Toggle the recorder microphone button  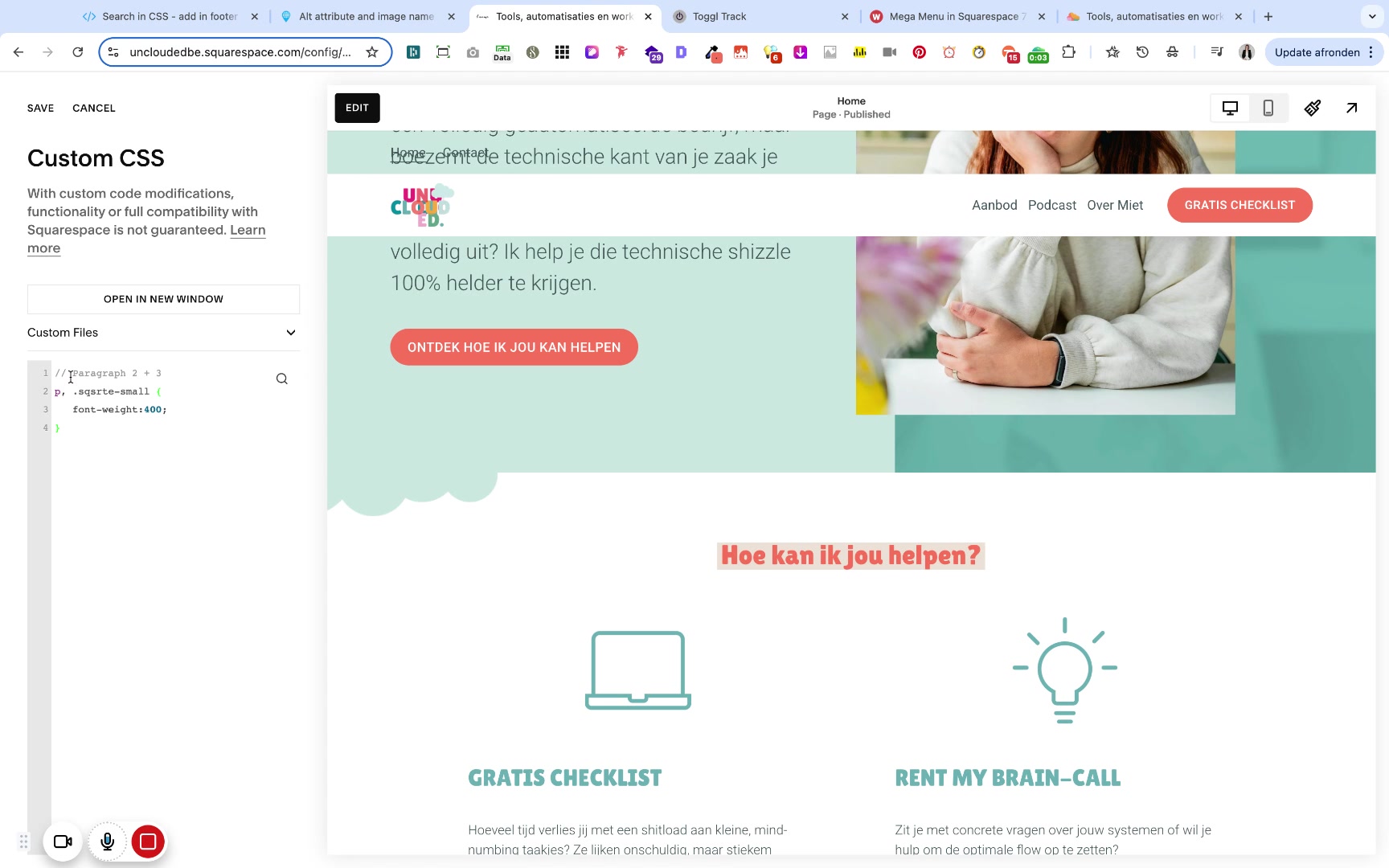pyautogui.click(x=107, y=841)
